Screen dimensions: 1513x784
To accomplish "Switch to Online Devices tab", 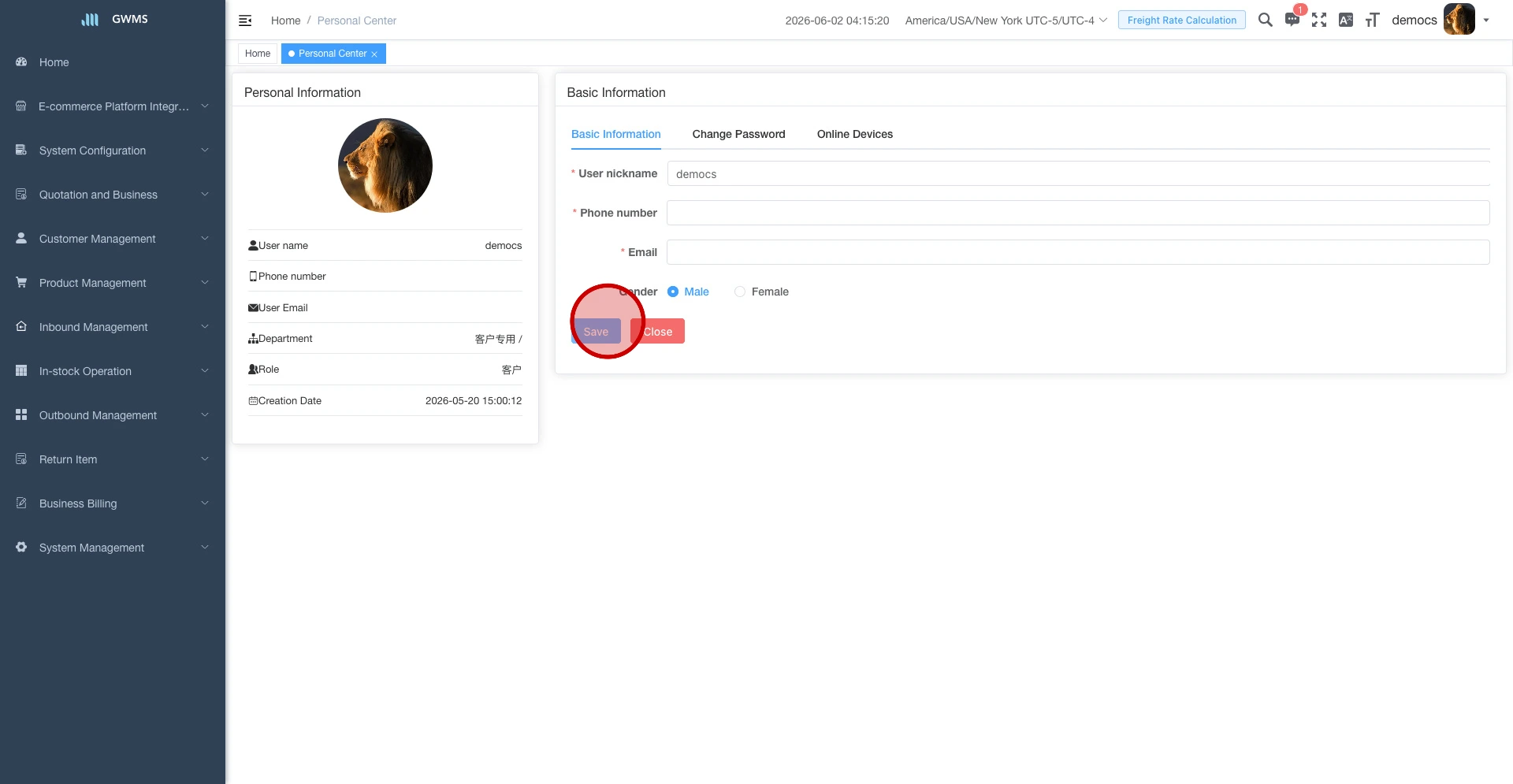I will (x=855, y=134).
